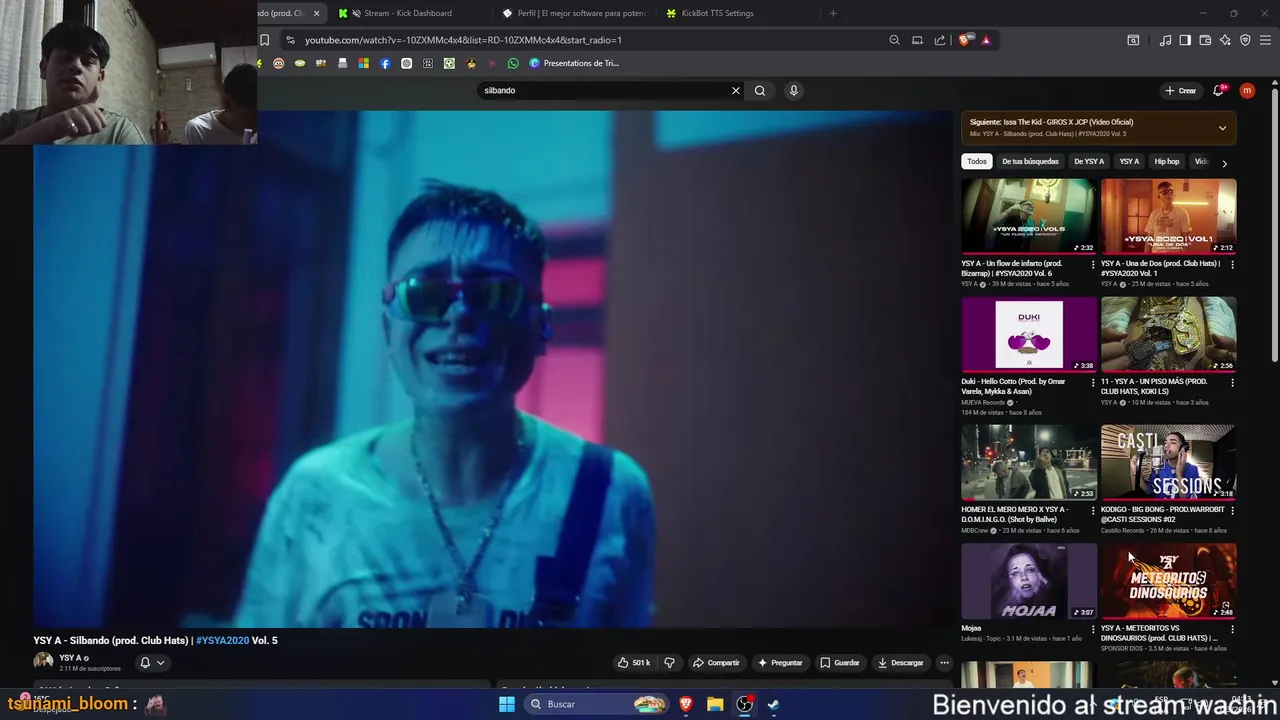Image resolution: width=1280 pixels, height=720 pixels.
Task: Open options menu for Mojaa video
Action: [1092, 629]
